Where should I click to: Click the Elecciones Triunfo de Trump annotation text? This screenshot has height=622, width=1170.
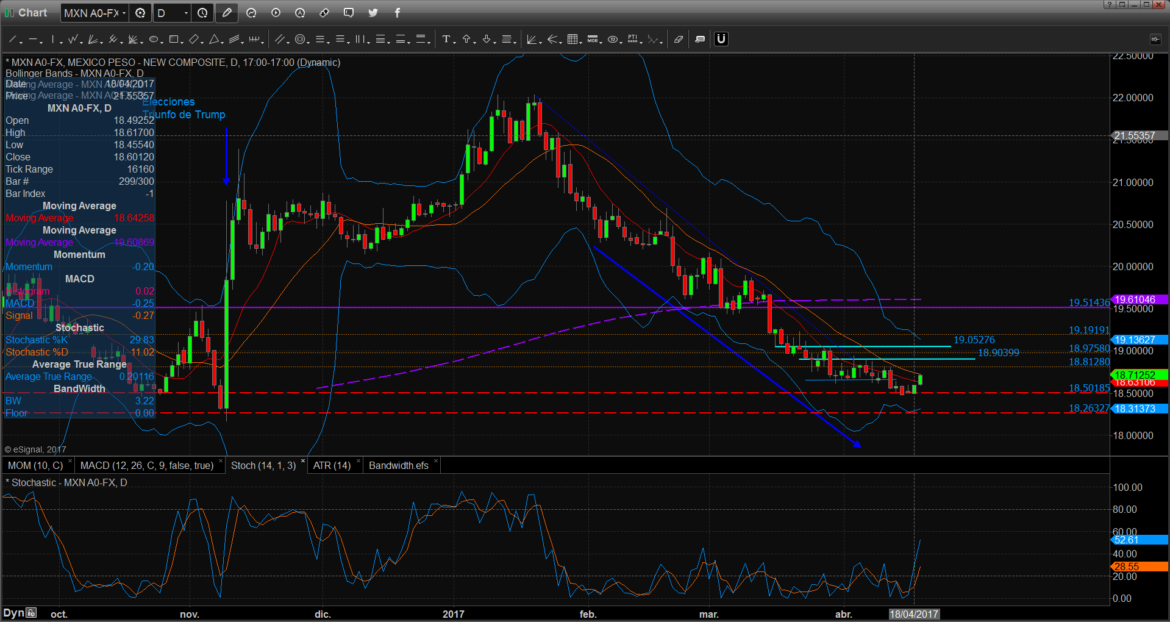[x=184, y=108]
